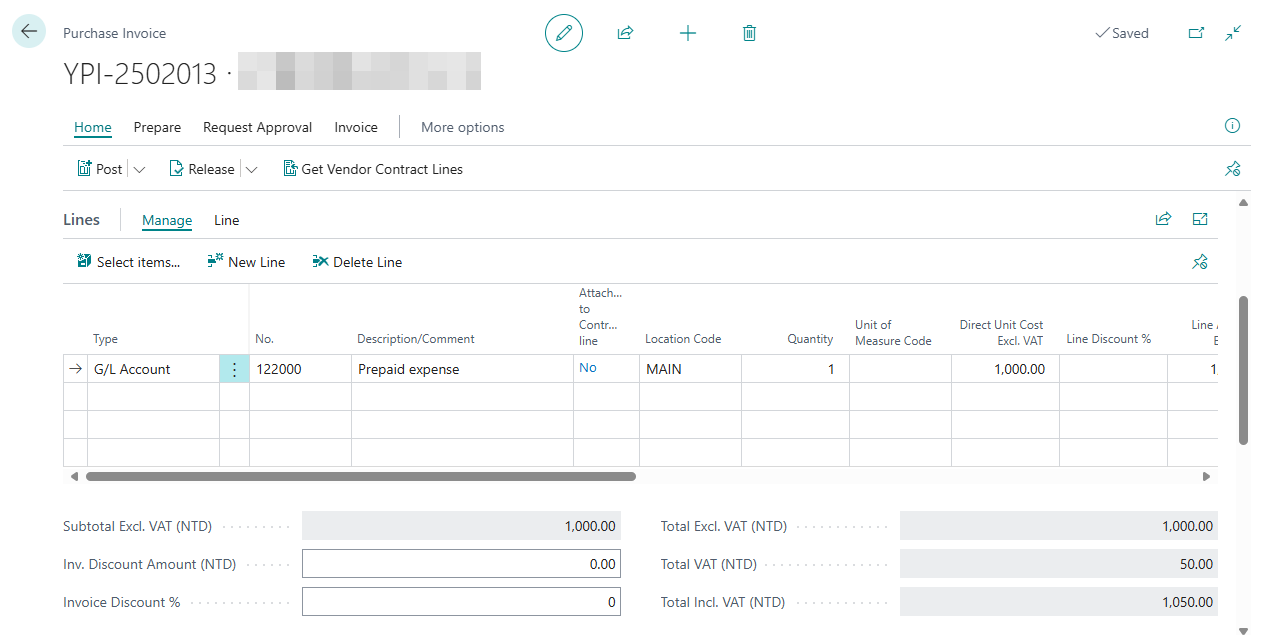Viewport: 1283px width, 635px height.
Task: Select the Manage tab in Lines
Action: tap(167, 220)
